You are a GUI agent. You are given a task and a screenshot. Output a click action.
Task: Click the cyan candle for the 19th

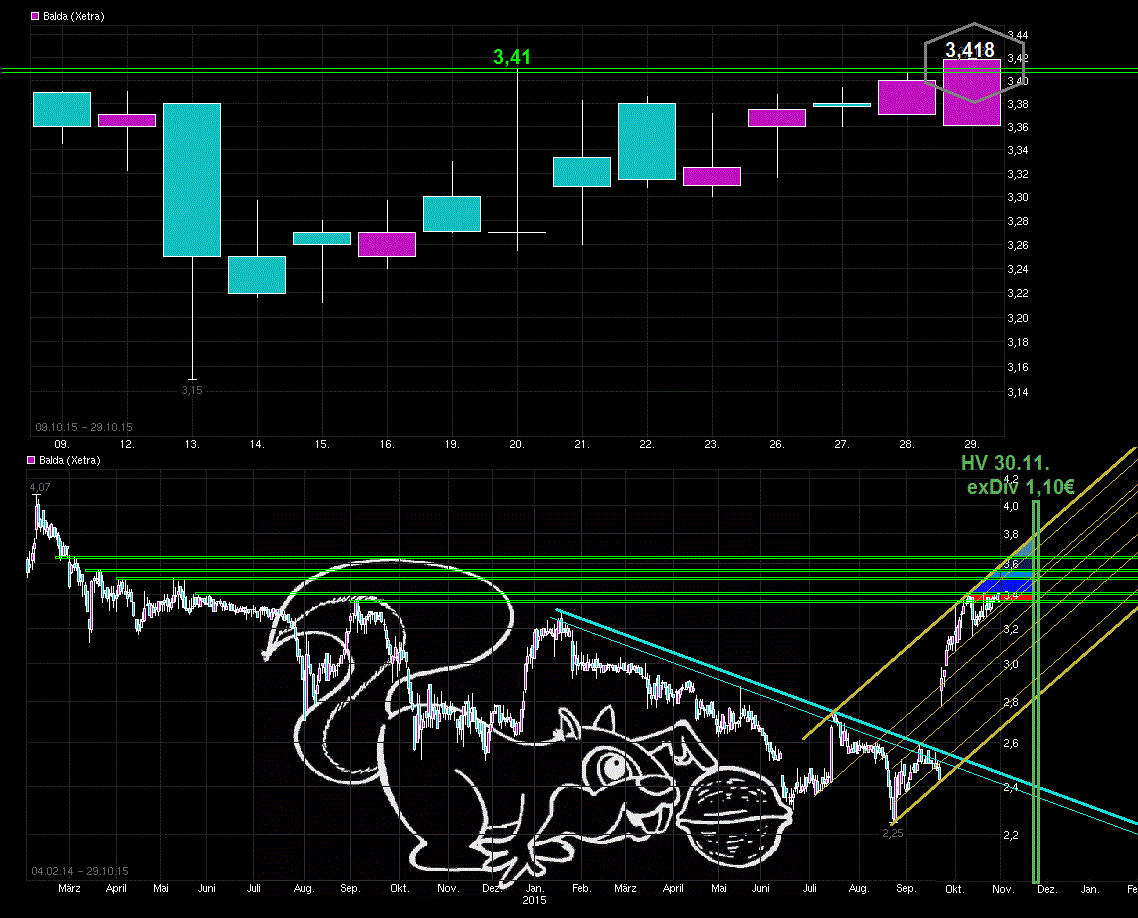[x=451, y=214]
